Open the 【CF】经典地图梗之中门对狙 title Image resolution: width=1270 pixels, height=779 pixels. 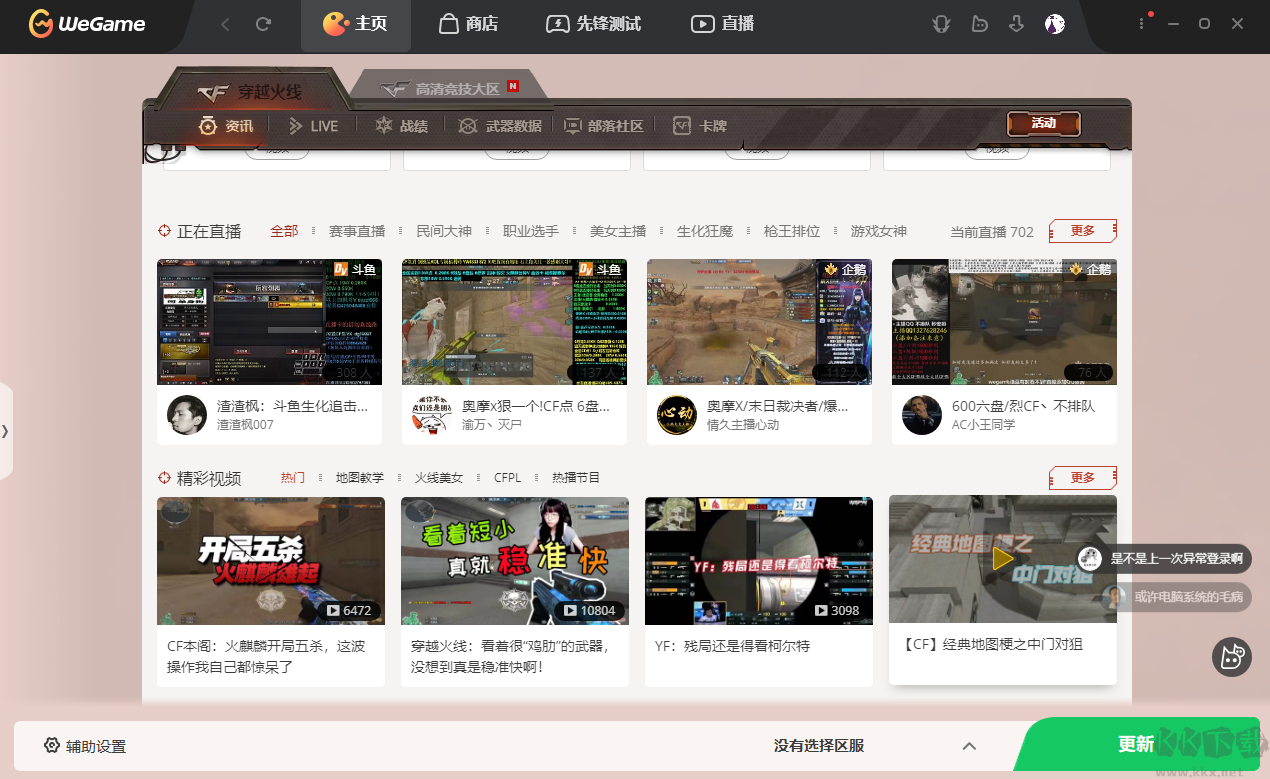991,644
